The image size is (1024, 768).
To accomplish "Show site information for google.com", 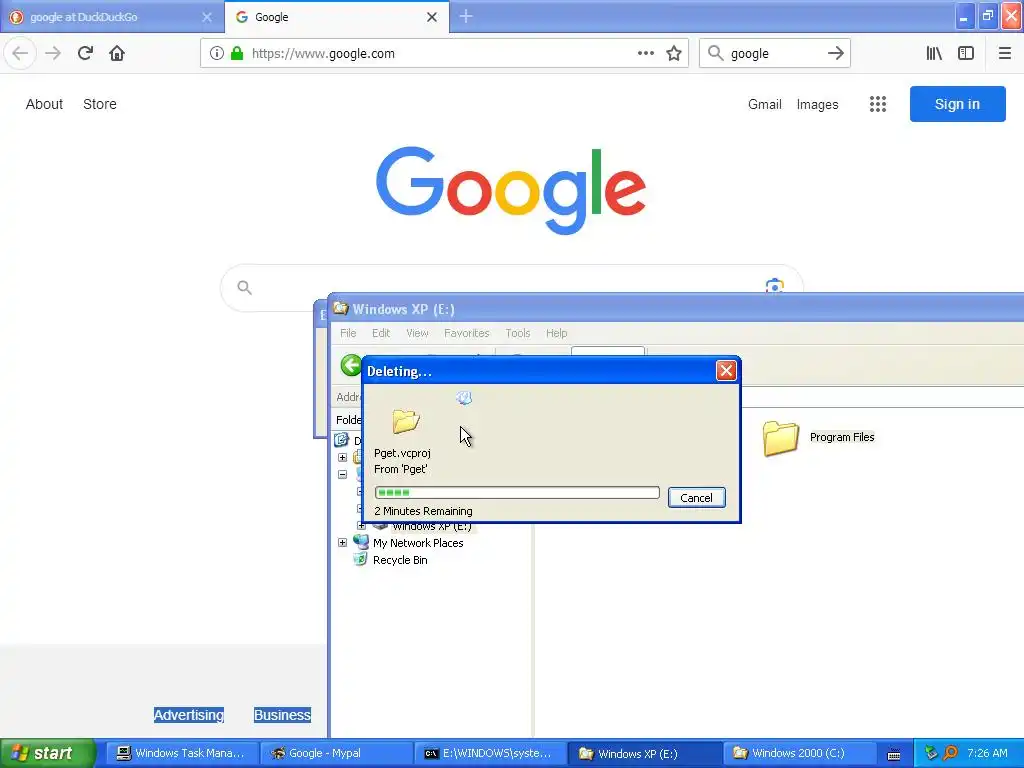I will coord(217,54).
